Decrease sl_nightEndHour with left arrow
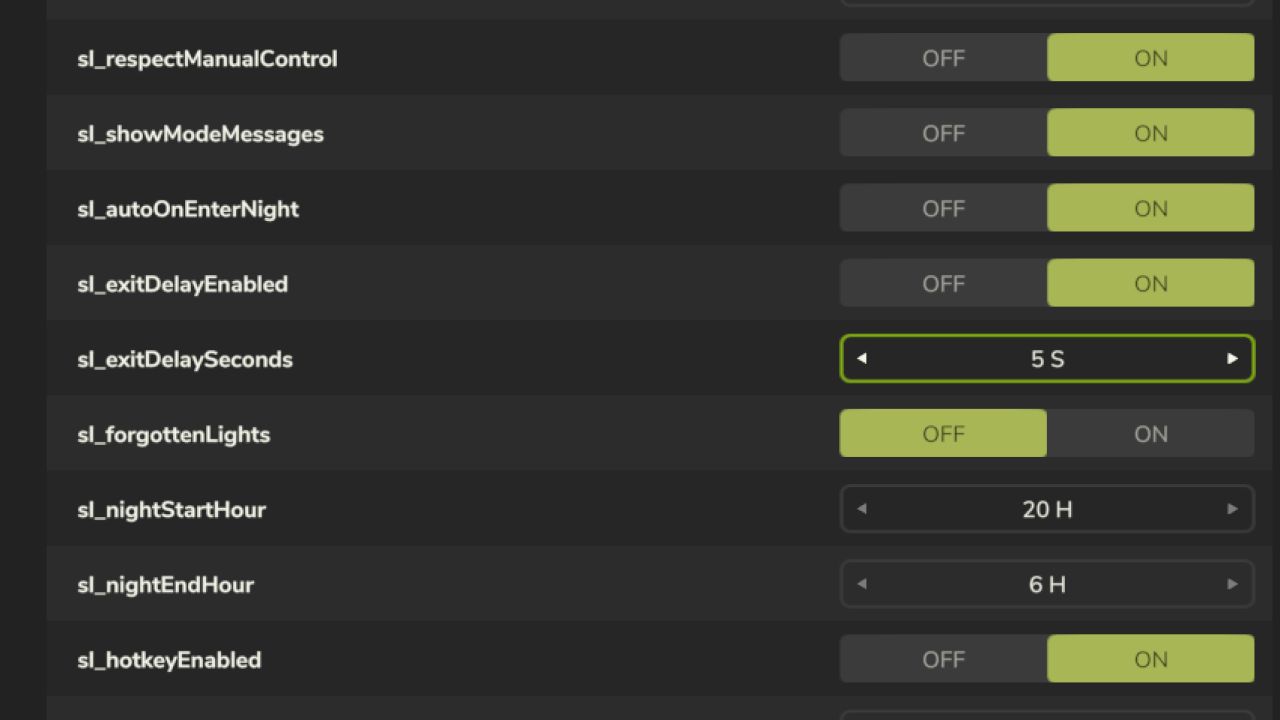The image size is (1280, 720). (x=862, y=584)
